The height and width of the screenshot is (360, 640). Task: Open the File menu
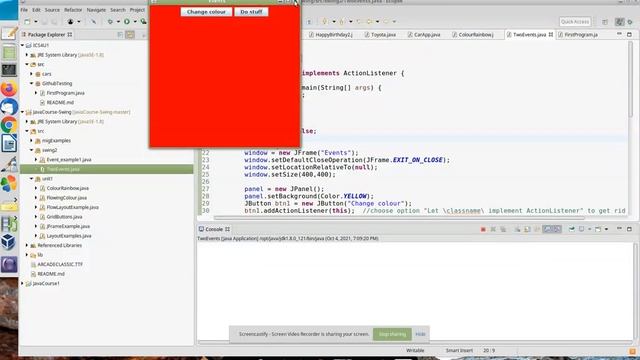coord(24,10)
